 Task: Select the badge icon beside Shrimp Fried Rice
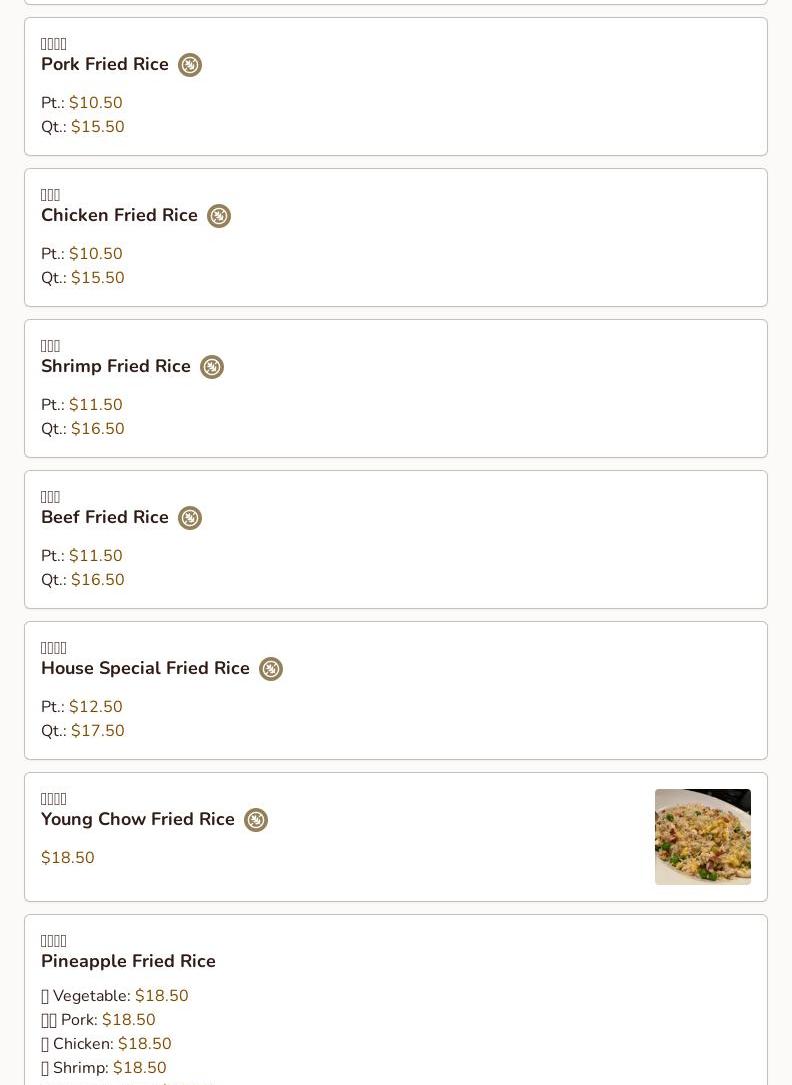pos(212,367)
